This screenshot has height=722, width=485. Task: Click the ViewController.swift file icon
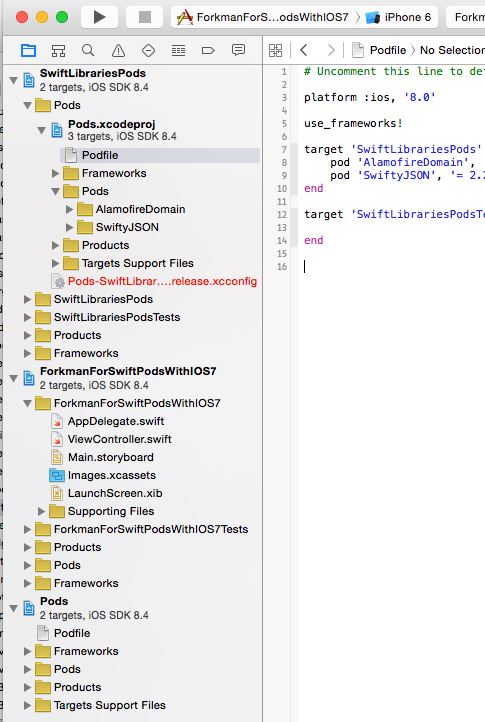point(57,439)
